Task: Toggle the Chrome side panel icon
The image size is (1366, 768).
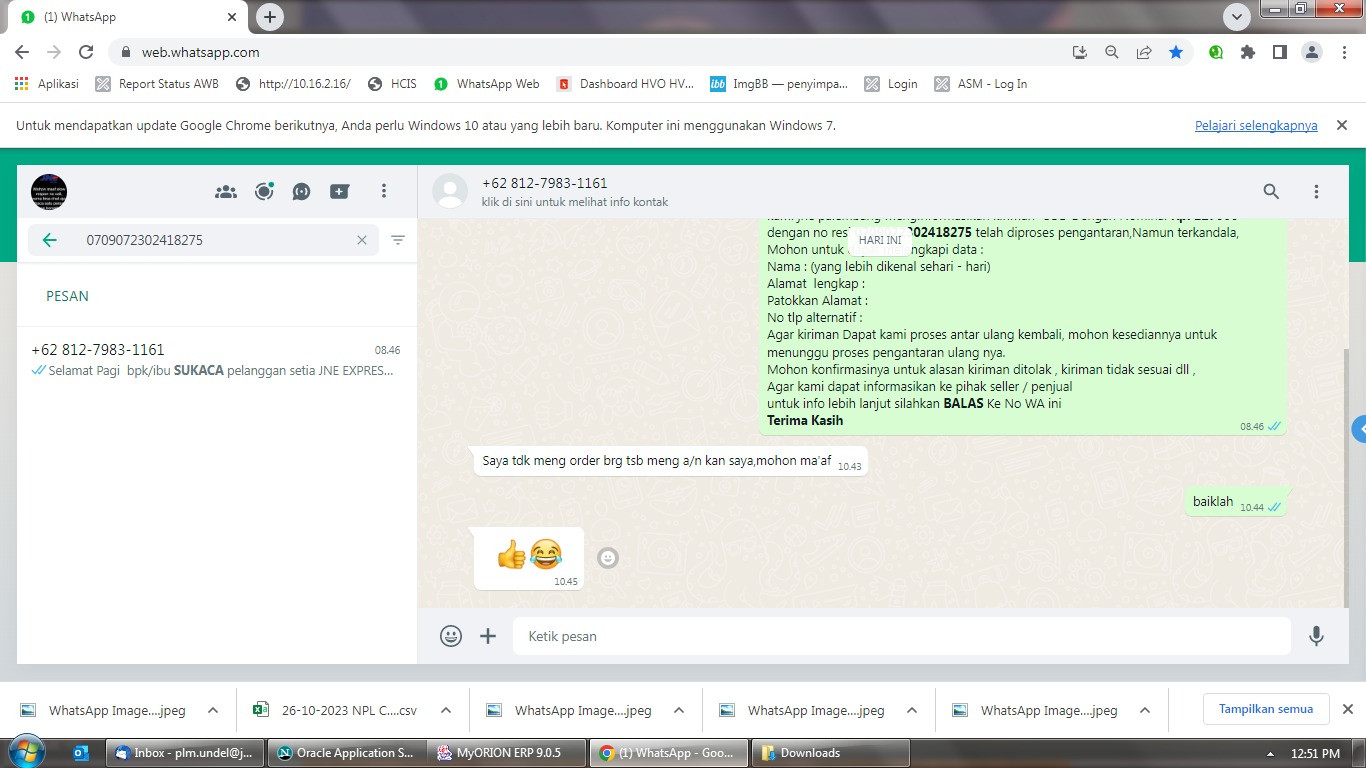Action: pyautogui.click(x=1279, y=52)
